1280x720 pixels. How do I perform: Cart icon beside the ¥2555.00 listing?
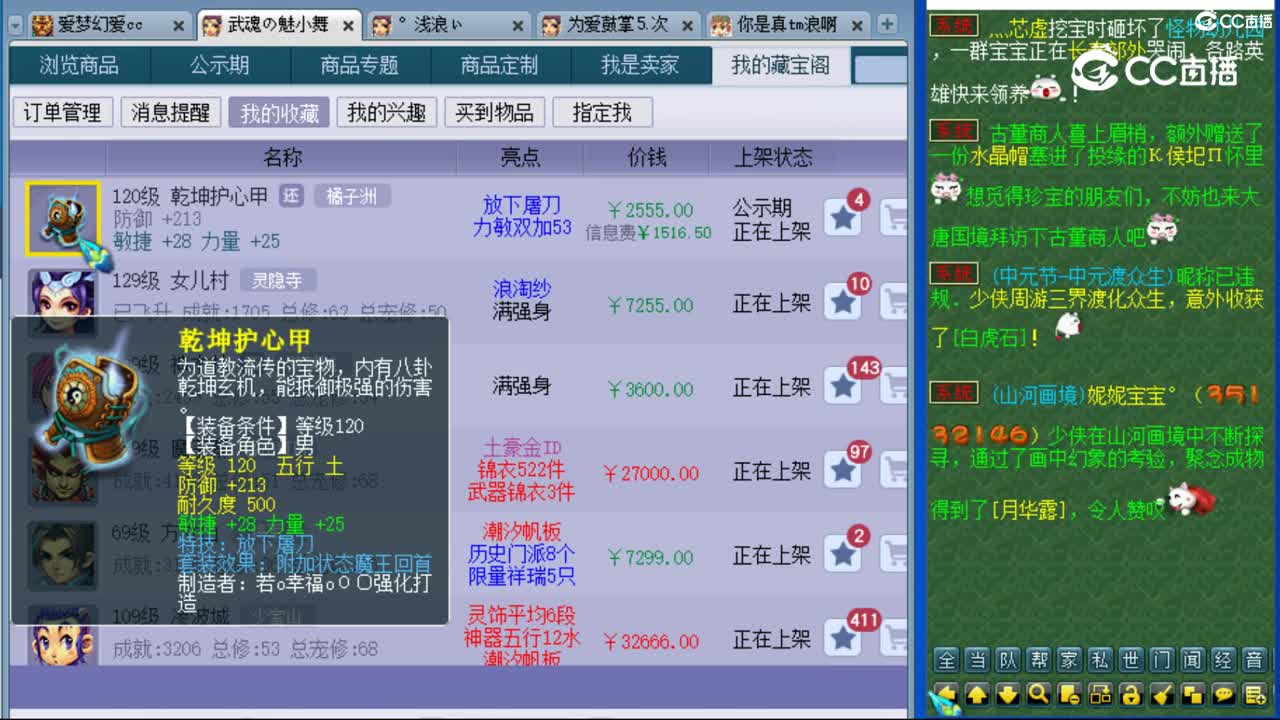[x=894, y=217]
